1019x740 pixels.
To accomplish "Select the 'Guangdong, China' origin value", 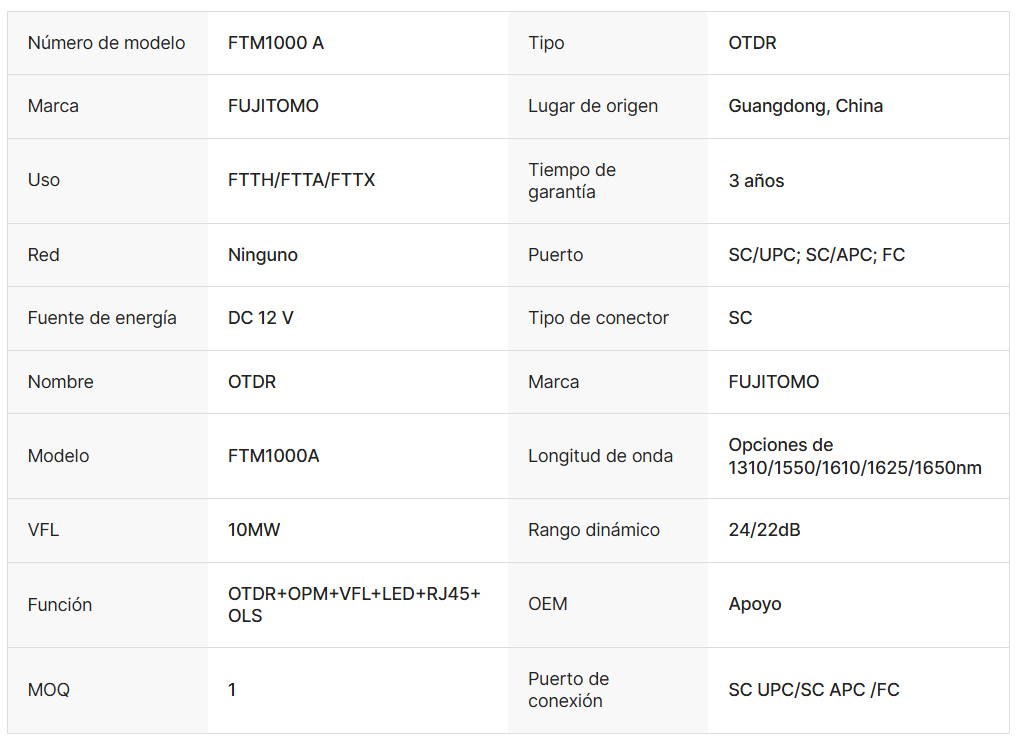I will pos(805,106).
